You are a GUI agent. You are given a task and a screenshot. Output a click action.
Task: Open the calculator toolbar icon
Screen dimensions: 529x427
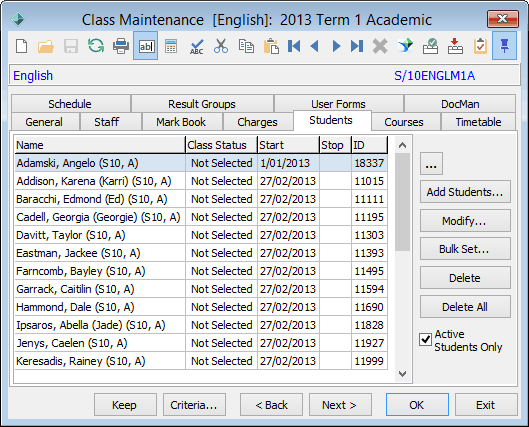click(x=171, y=46)
